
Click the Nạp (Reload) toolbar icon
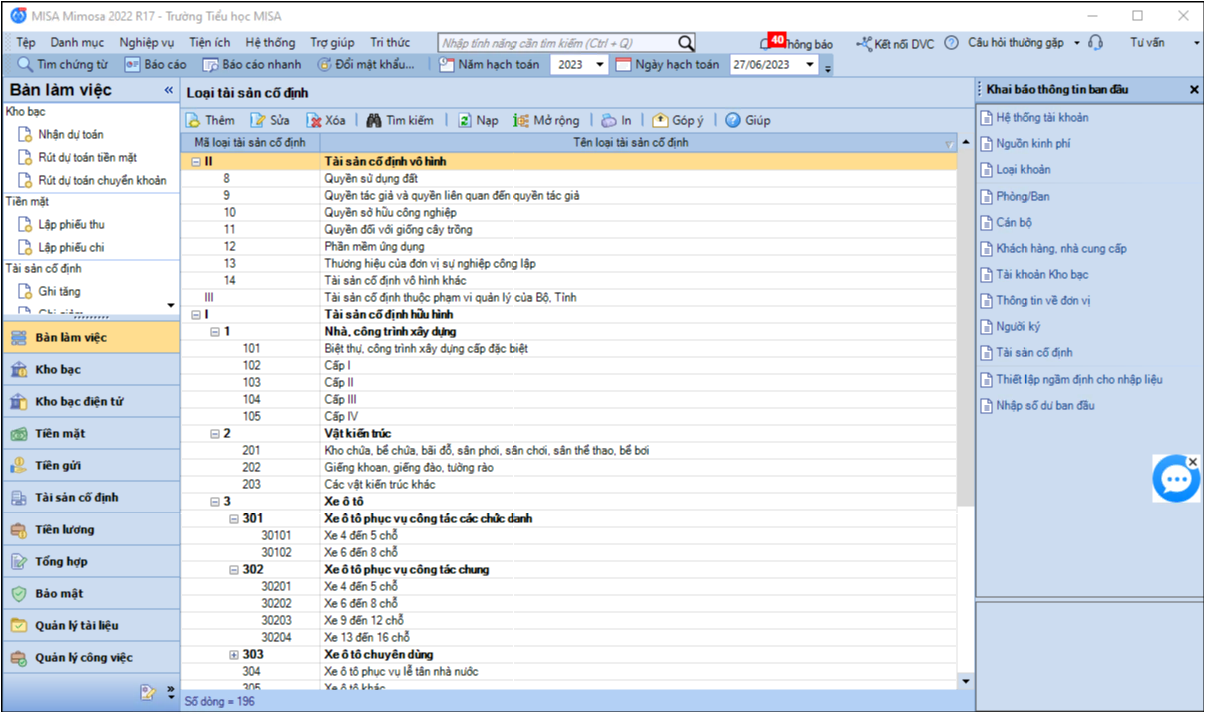[465, 120]
